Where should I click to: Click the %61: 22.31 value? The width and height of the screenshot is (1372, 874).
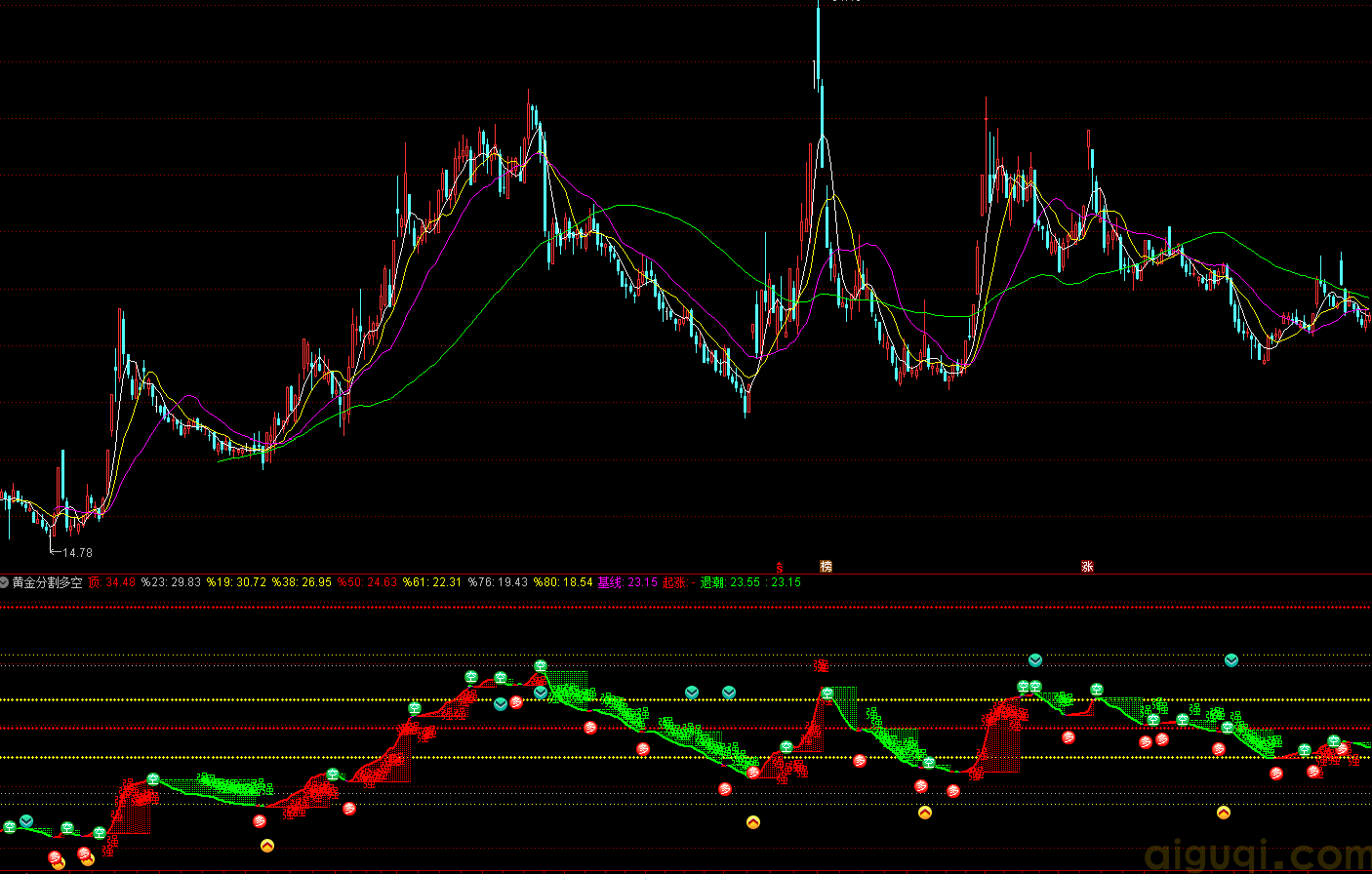click(432, 582)
